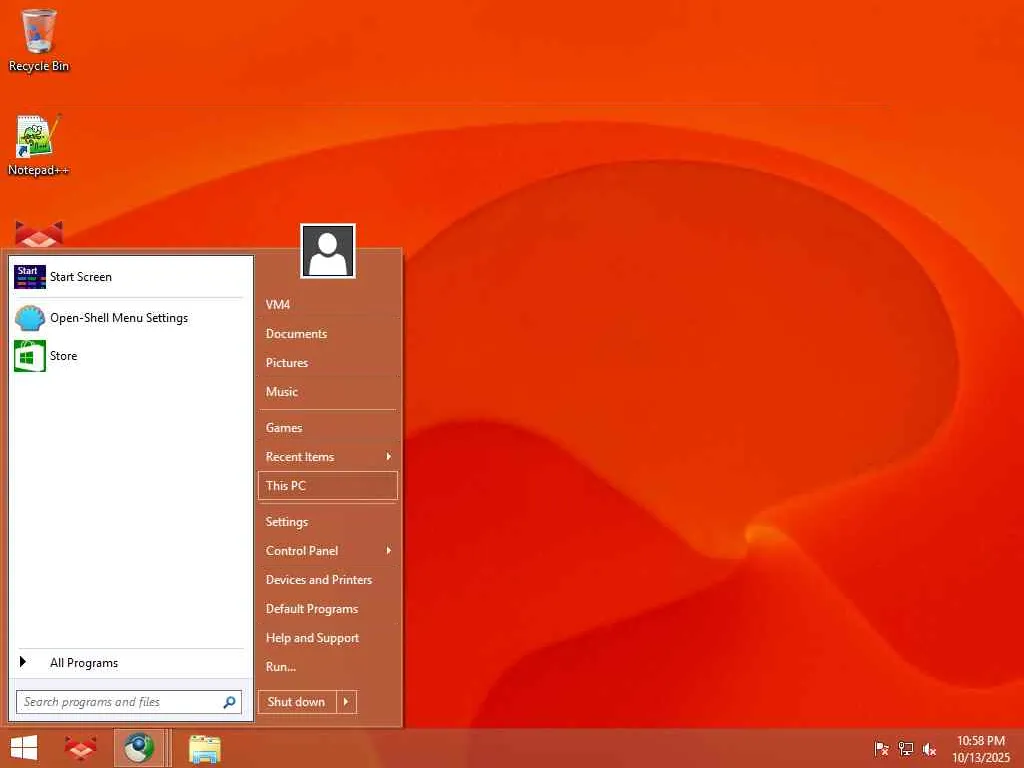This screenshot has width=1024, height=768.
Task: Expand the Recent Items submenu arrow
Action: [x=389, y=456]
